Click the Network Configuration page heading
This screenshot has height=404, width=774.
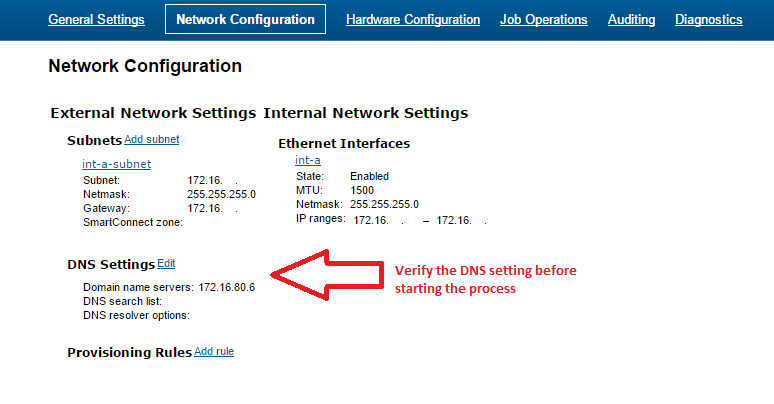145,66
